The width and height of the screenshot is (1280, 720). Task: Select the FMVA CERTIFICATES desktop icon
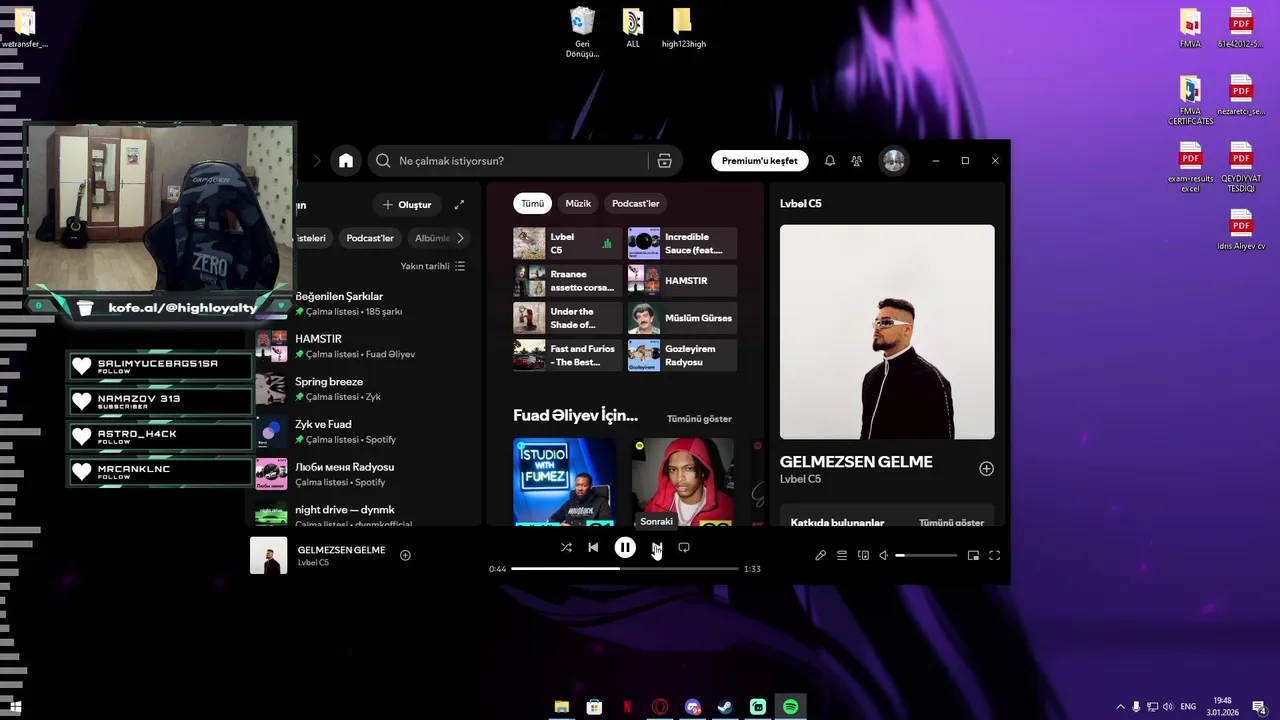click(1190, 100)
